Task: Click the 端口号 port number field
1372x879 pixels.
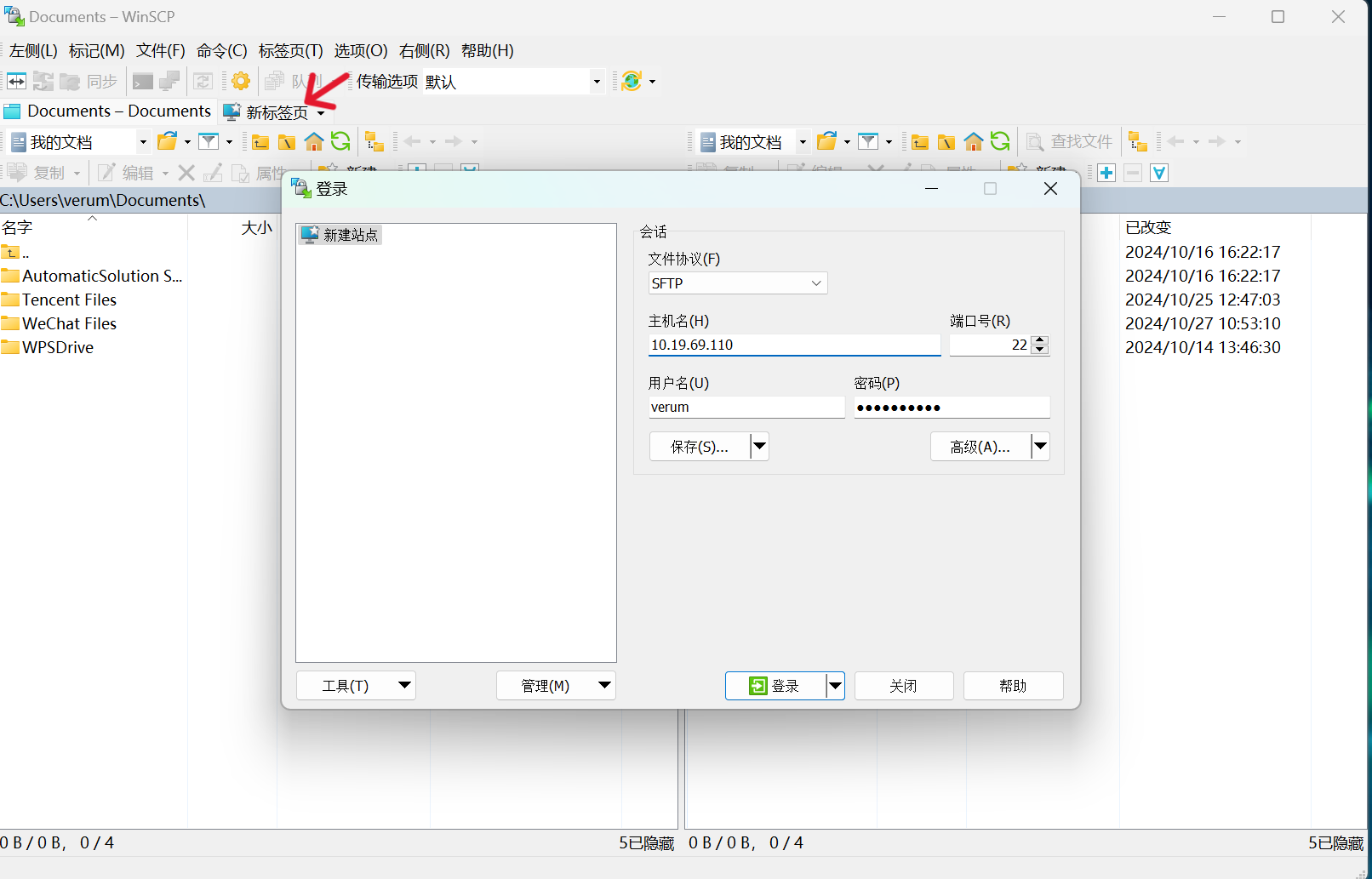Action: click(x=989, y=345)
